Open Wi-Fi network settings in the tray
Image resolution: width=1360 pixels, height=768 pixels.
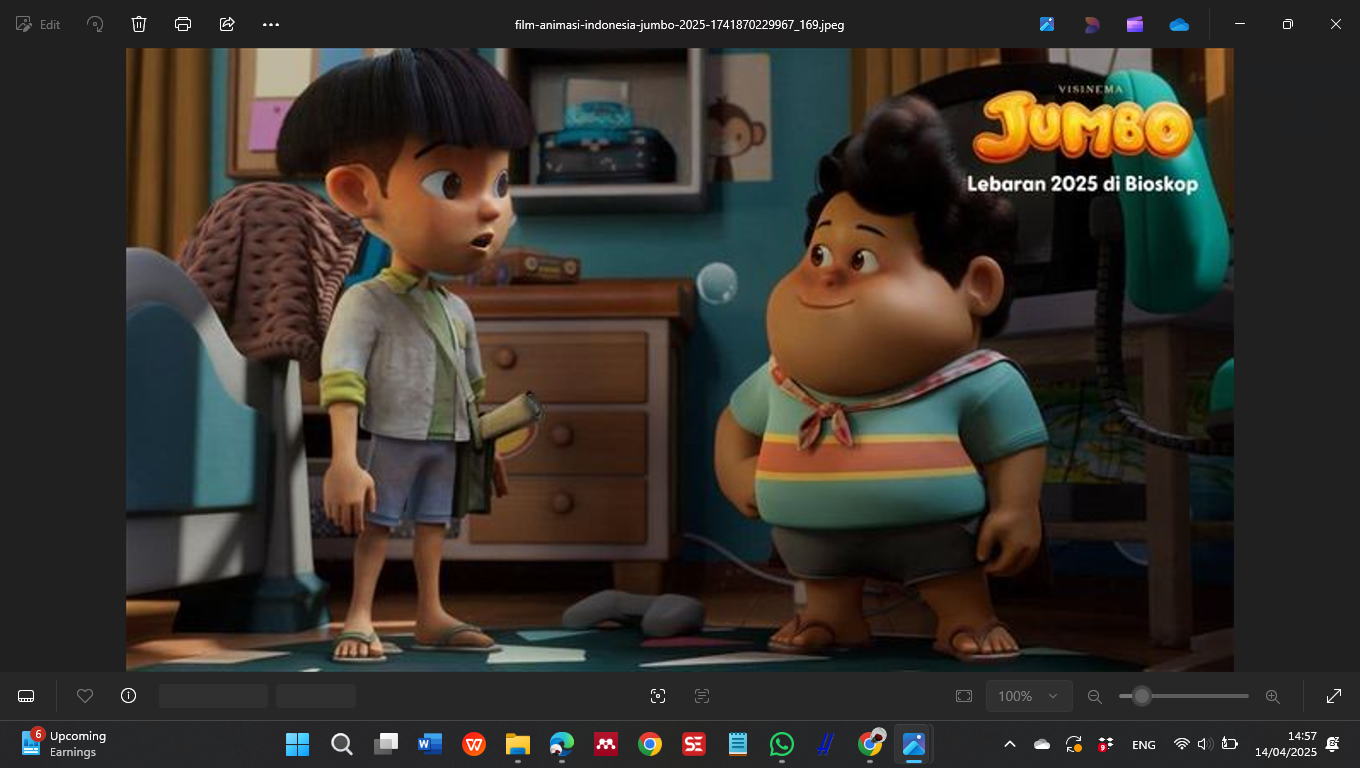tap(1182, 744)
